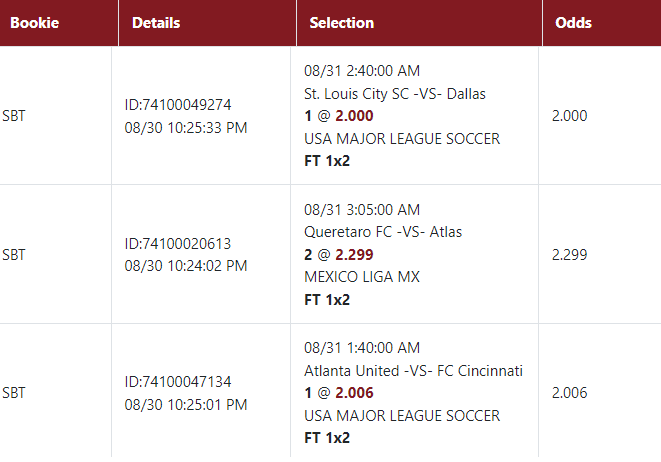661x462 pixels.
Task: Click the bold selection 1 @ 2.006
Action: click(x=339, y=393)
